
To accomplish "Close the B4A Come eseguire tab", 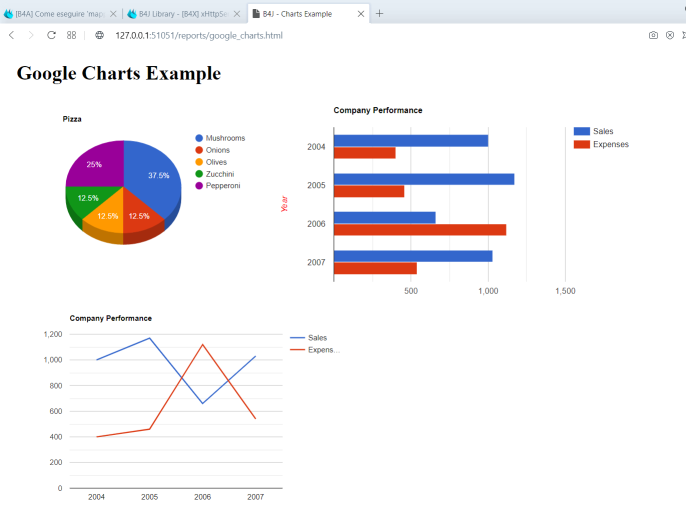I will point(113,14).
